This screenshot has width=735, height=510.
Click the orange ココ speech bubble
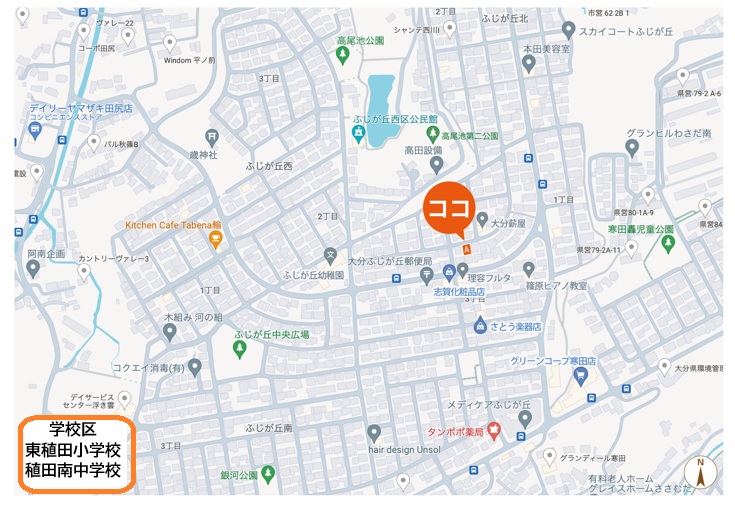[x=449, y=210]
